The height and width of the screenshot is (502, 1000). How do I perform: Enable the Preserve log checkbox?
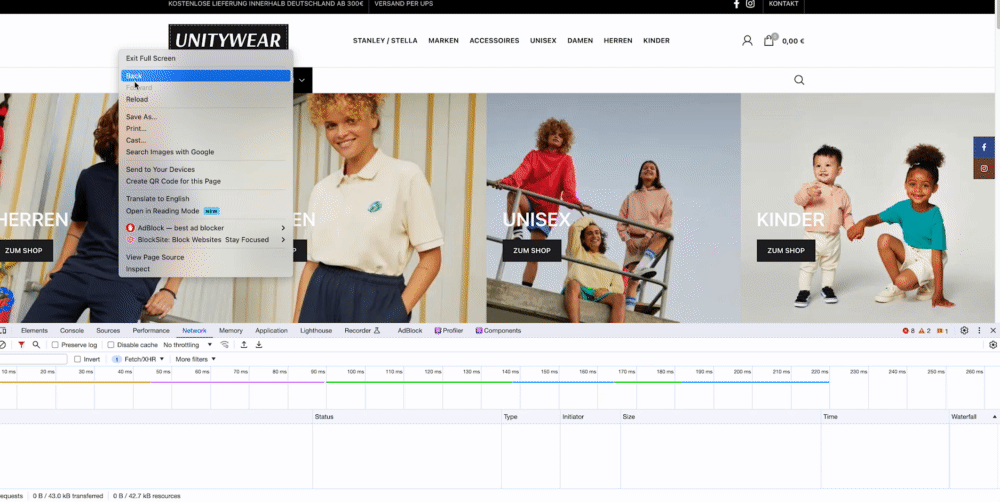point(55,344)
